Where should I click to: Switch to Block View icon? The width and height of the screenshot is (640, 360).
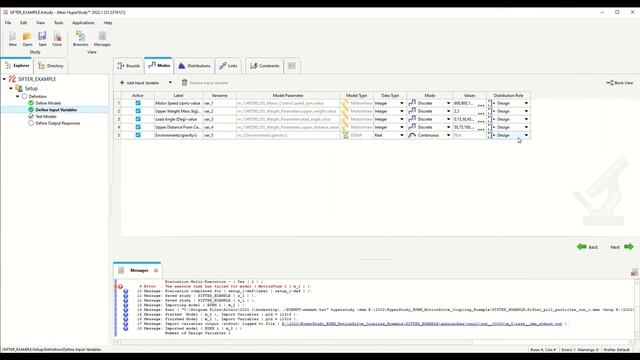(x=610, y=83)
